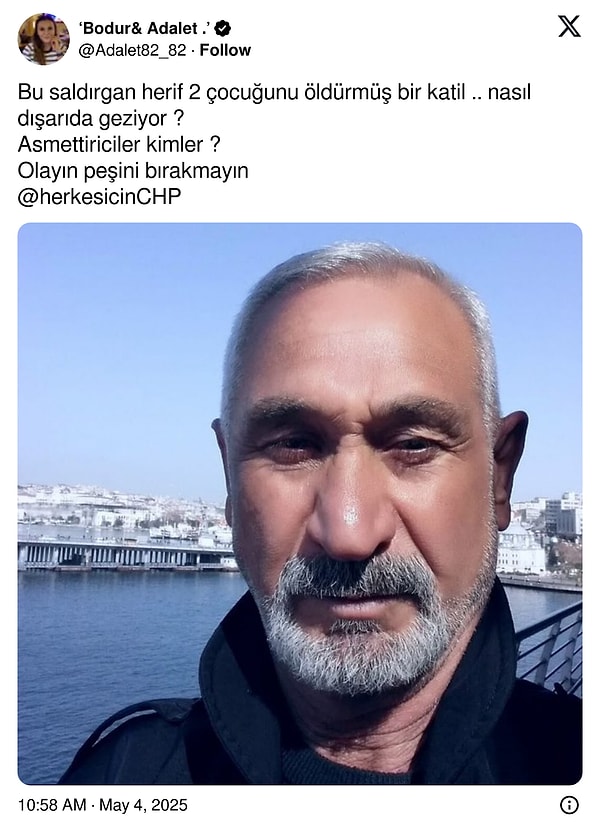Click the verified badge beside Bodur& Adalet
600x835 pixels.
[221, 28]
